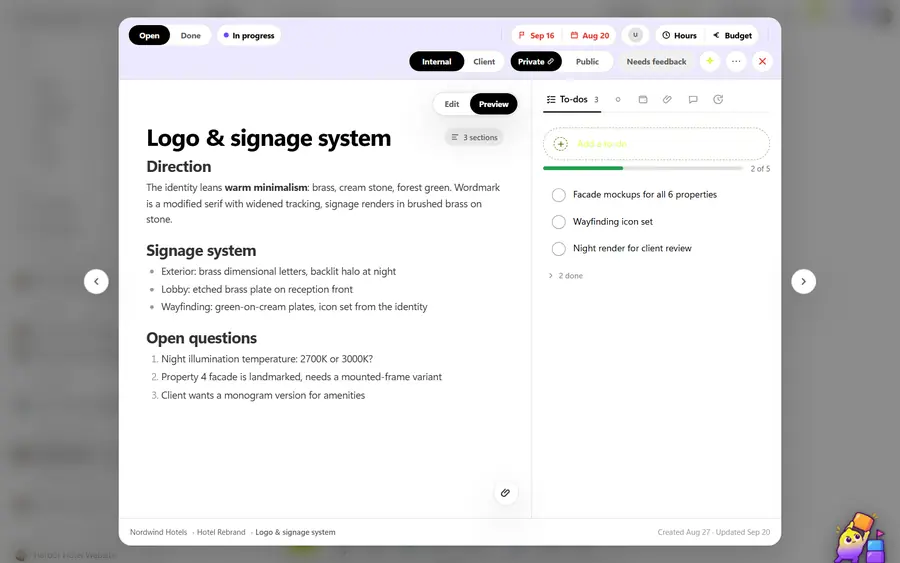Switch visibility to Client
This screenshot has height=563, width=900.
coord(484,61)
